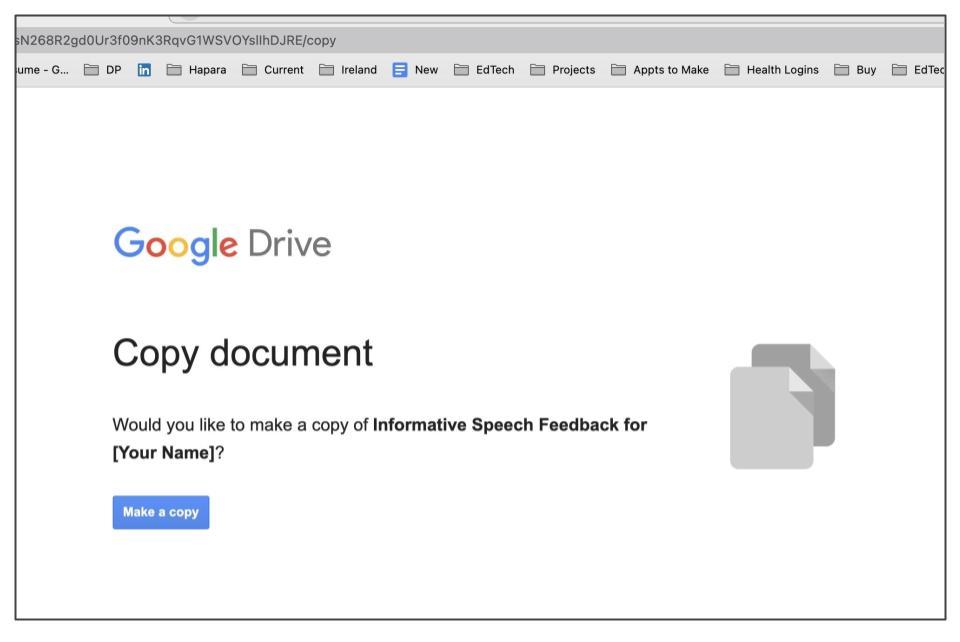Click the copy document pages icon

coord(782,406)
